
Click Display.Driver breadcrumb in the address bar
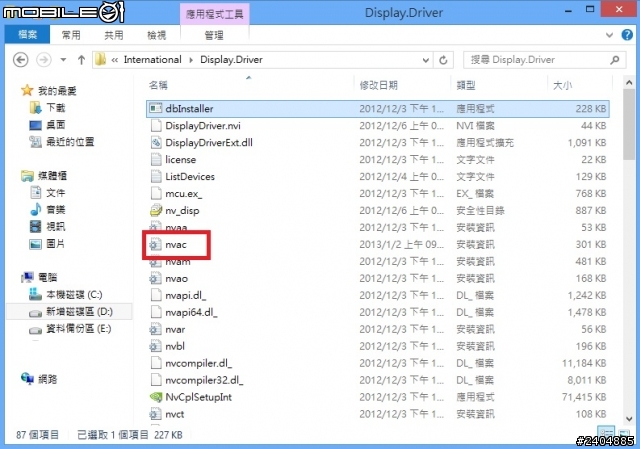(x=231, y=60)
